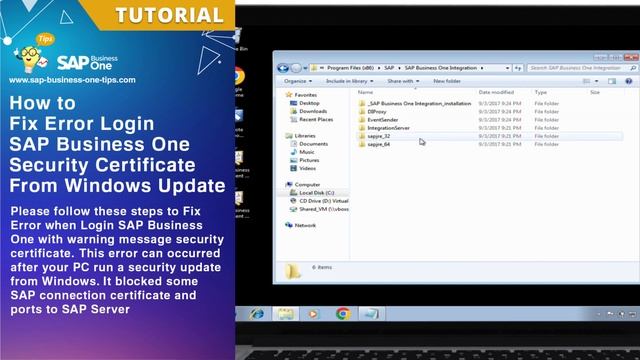Open view options dropdown arrow
Screen dimensions: 640x360
click(x=596, y=81)
